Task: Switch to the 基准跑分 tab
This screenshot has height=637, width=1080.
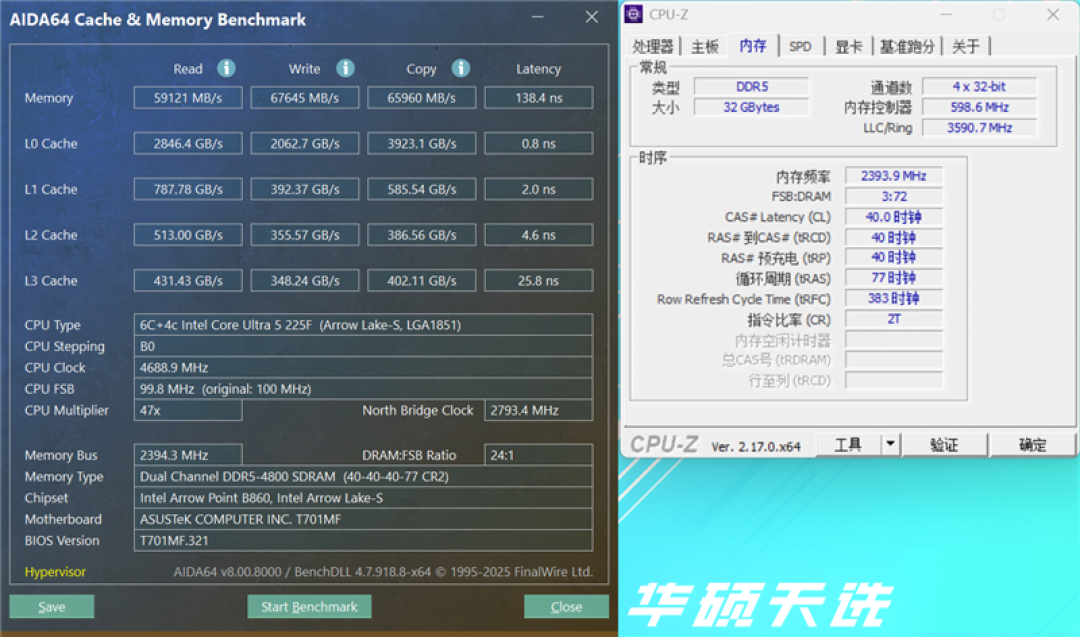Action: [906, 46]
